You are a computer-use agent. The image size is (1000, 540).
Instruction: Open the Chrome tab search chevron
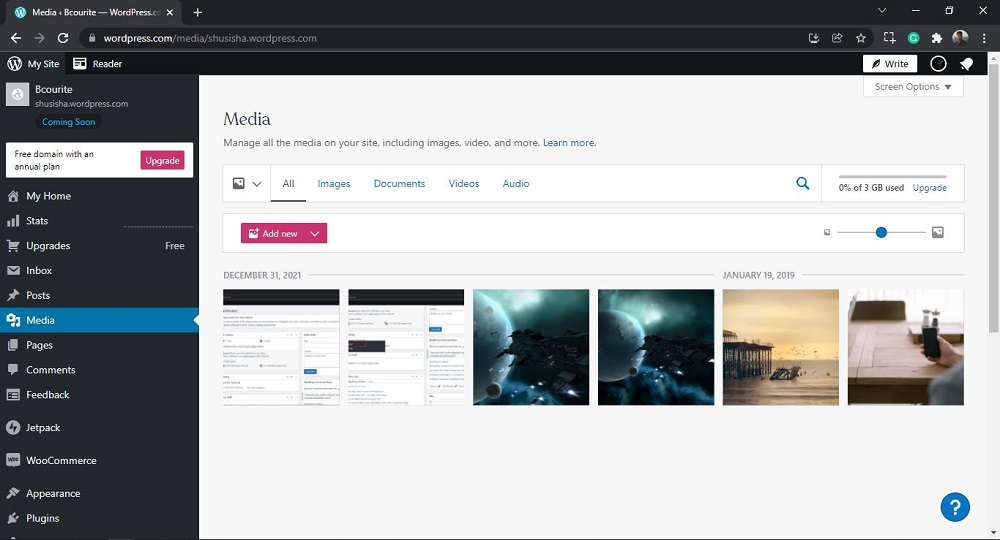point(882,11)
